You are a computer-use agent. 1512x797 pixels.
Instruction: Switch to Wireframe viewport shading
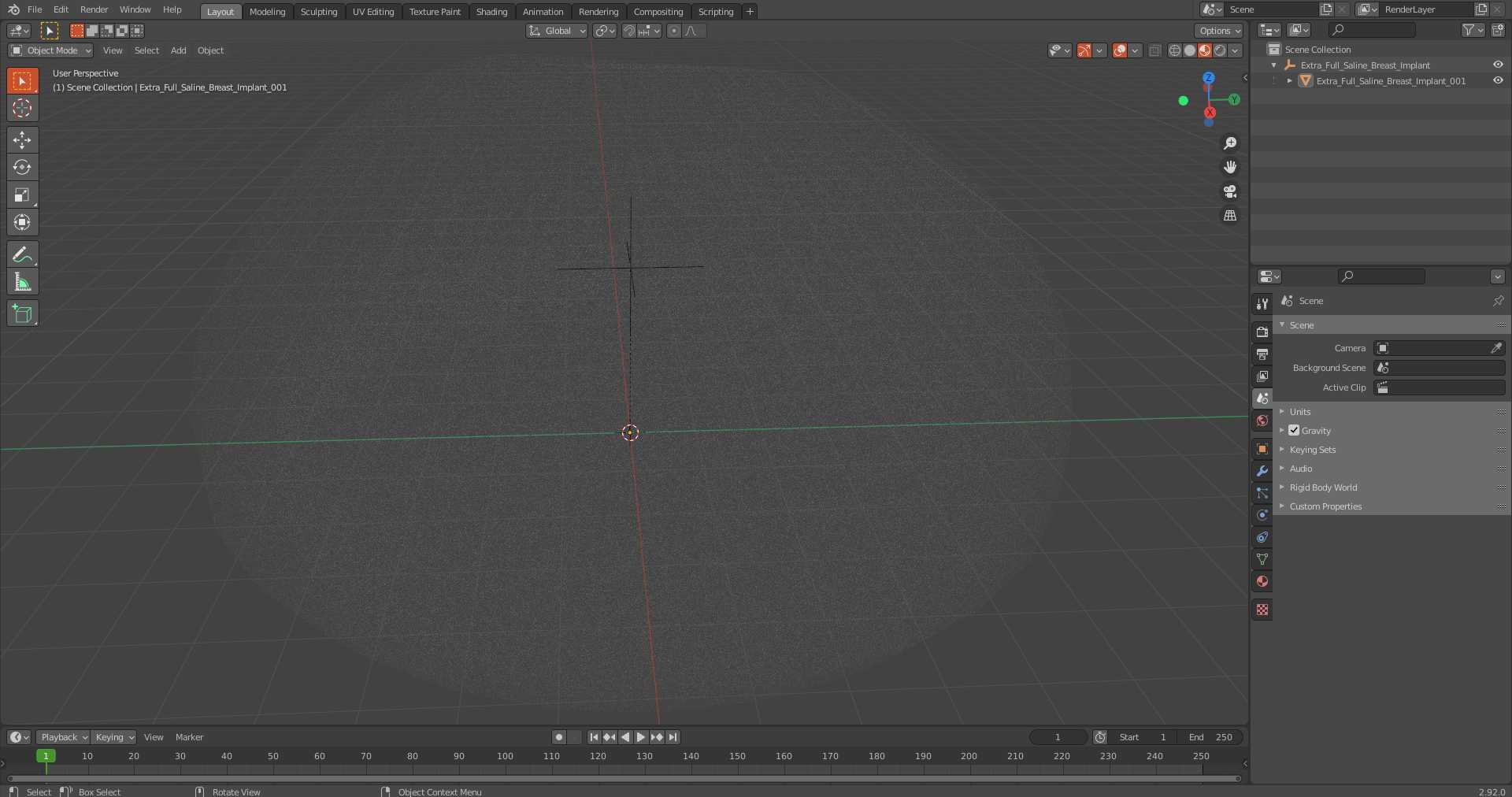pos(1175,50)
